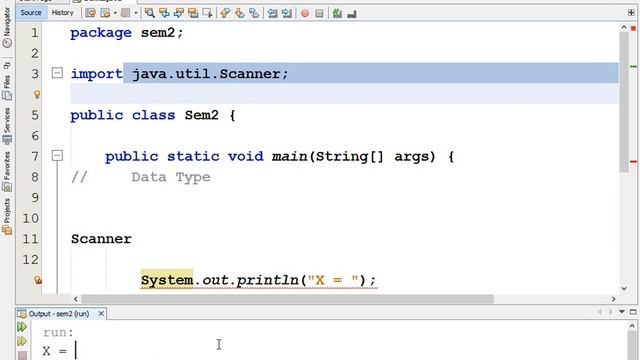Go to Previous Bookmark icon
Screen dimensions: 640x360
point(225,13)
